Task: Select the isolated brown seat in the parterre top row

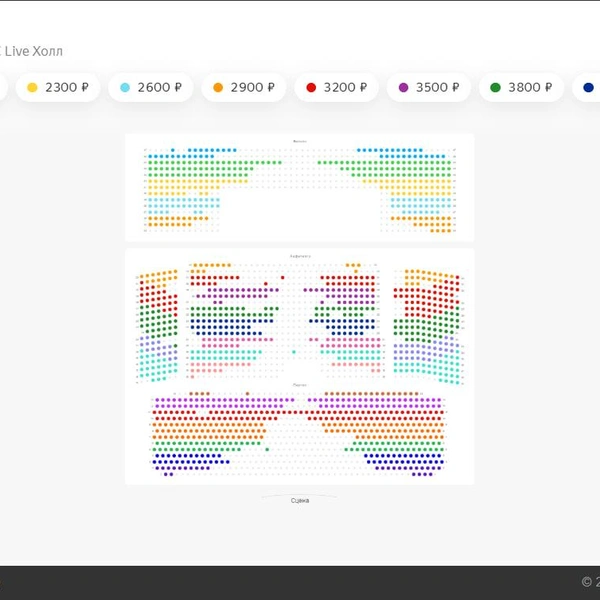Action: pos(247,394)
